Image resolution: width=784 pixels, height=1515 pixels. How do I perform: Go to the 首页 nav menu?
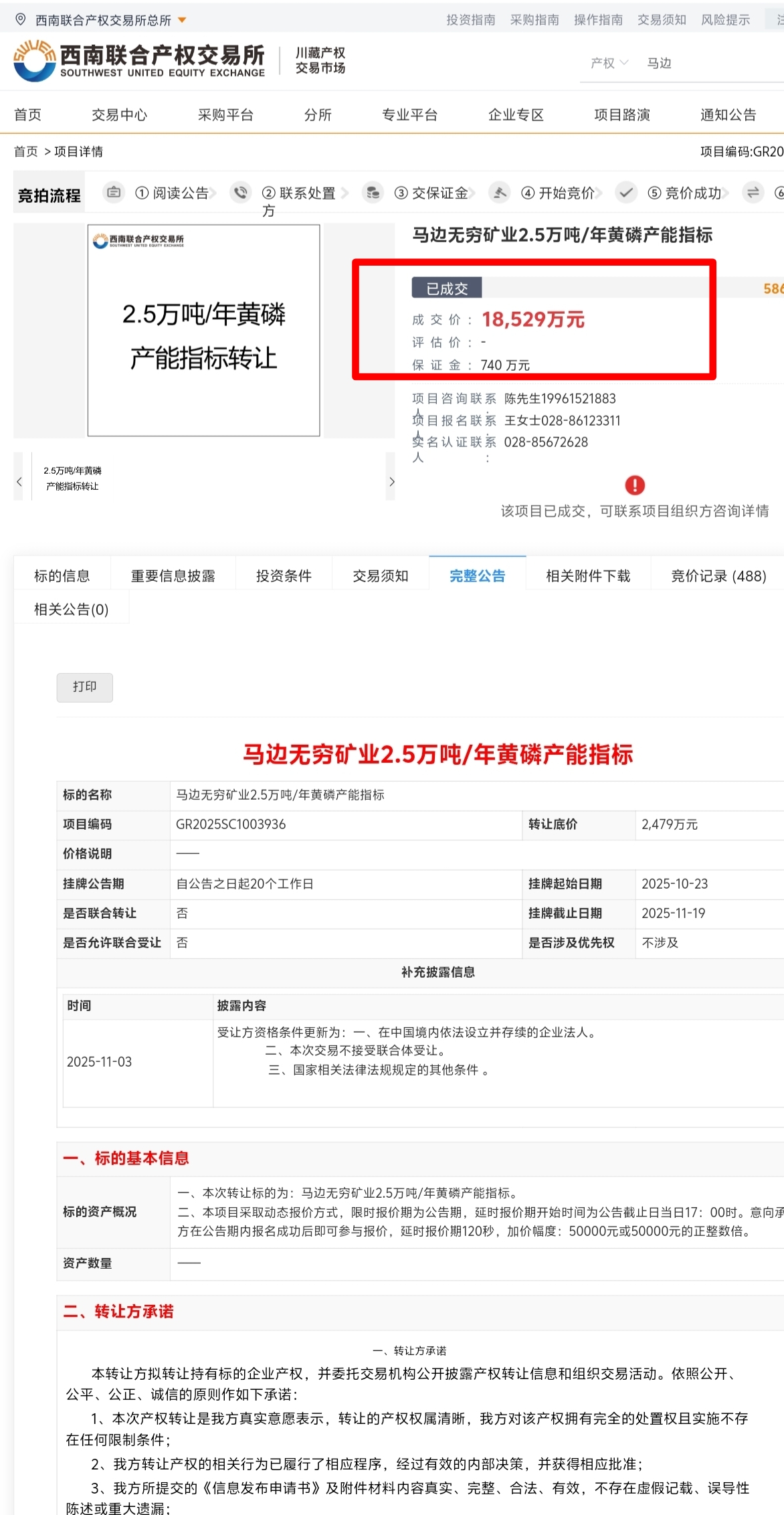tap(27, 114)
